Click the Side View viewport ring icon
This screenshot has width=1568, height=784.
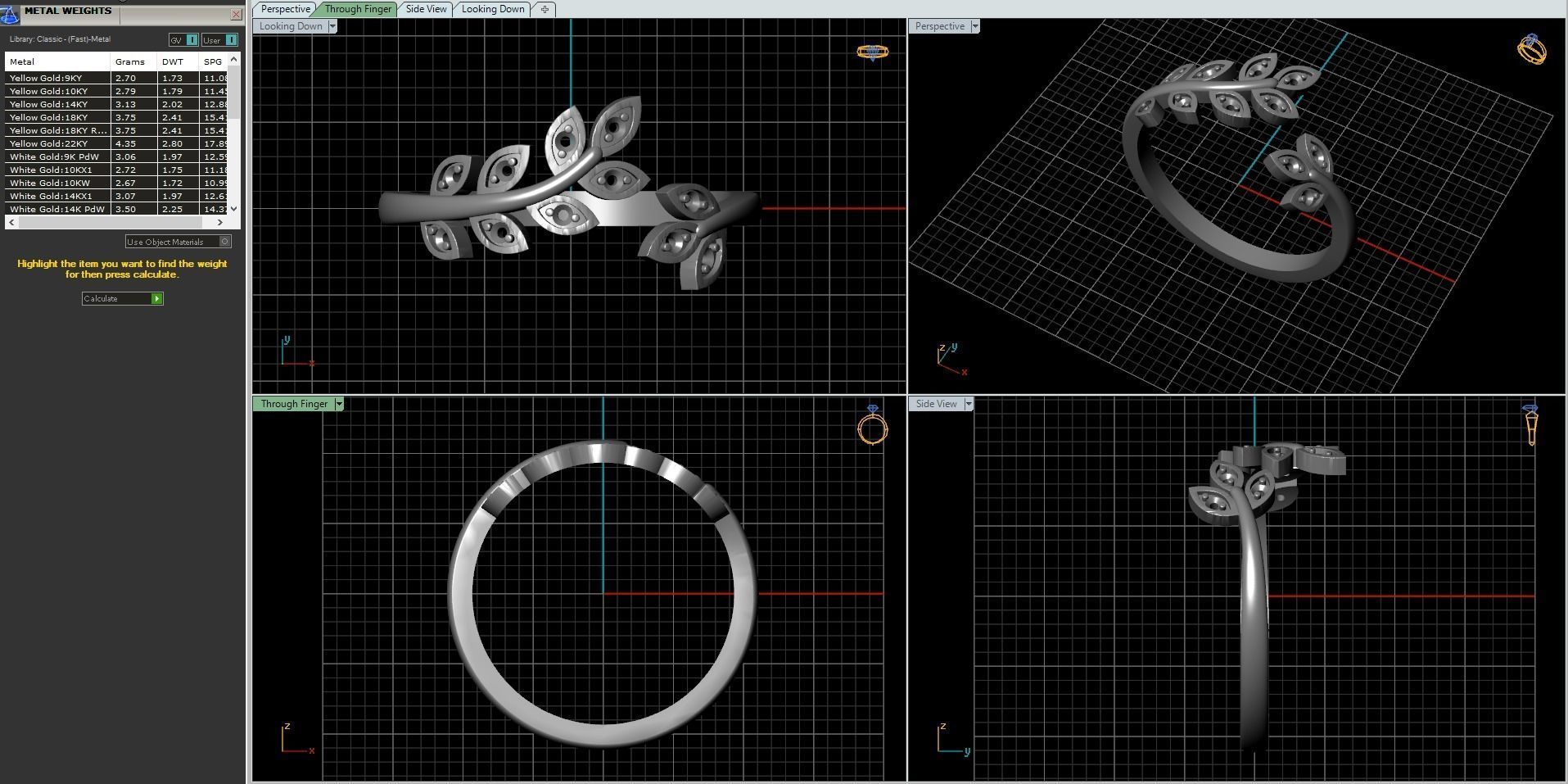pos(1530,425)
